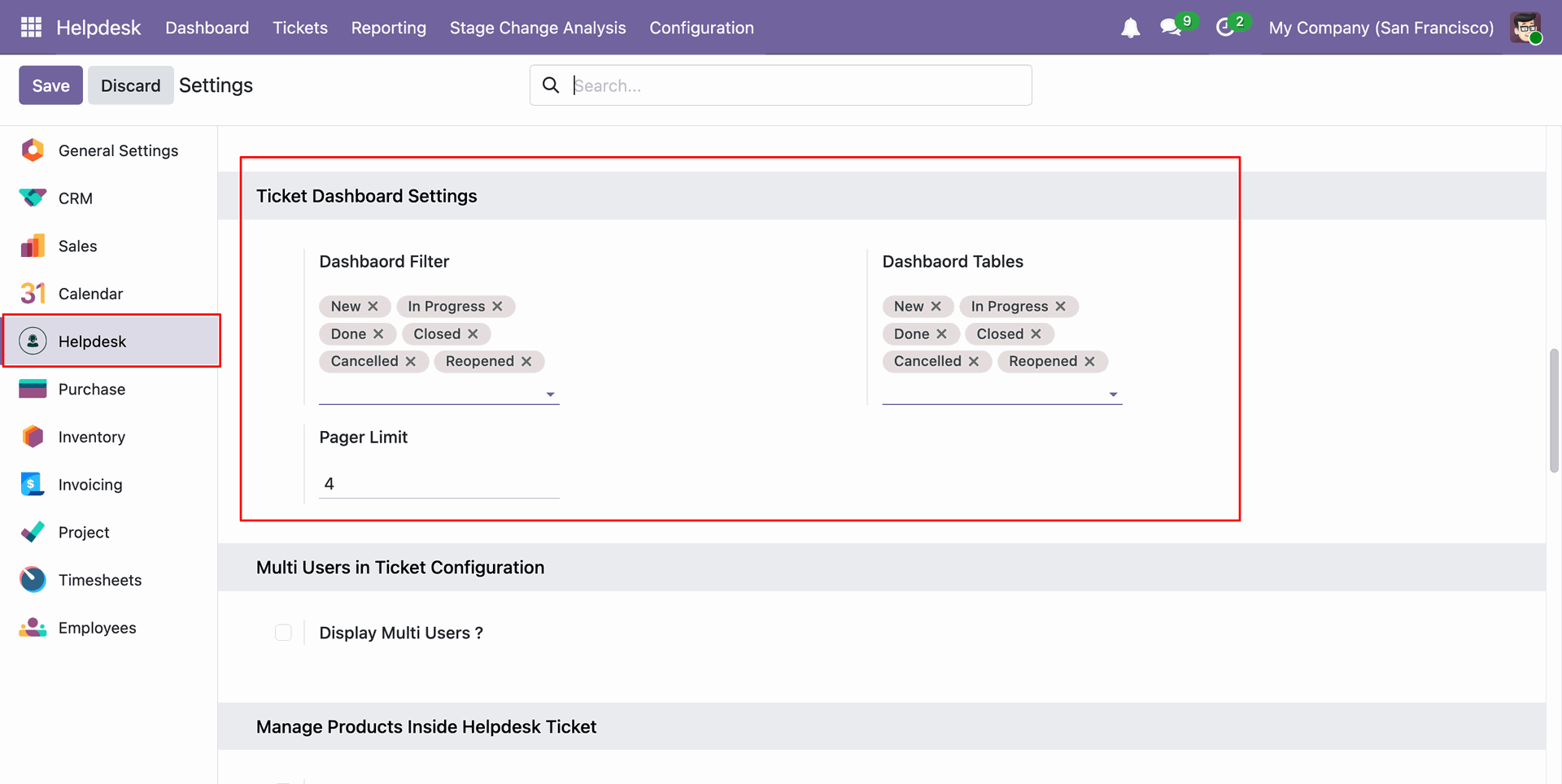Select Timesheets in the settings sidebar

[x=111, y=580]
